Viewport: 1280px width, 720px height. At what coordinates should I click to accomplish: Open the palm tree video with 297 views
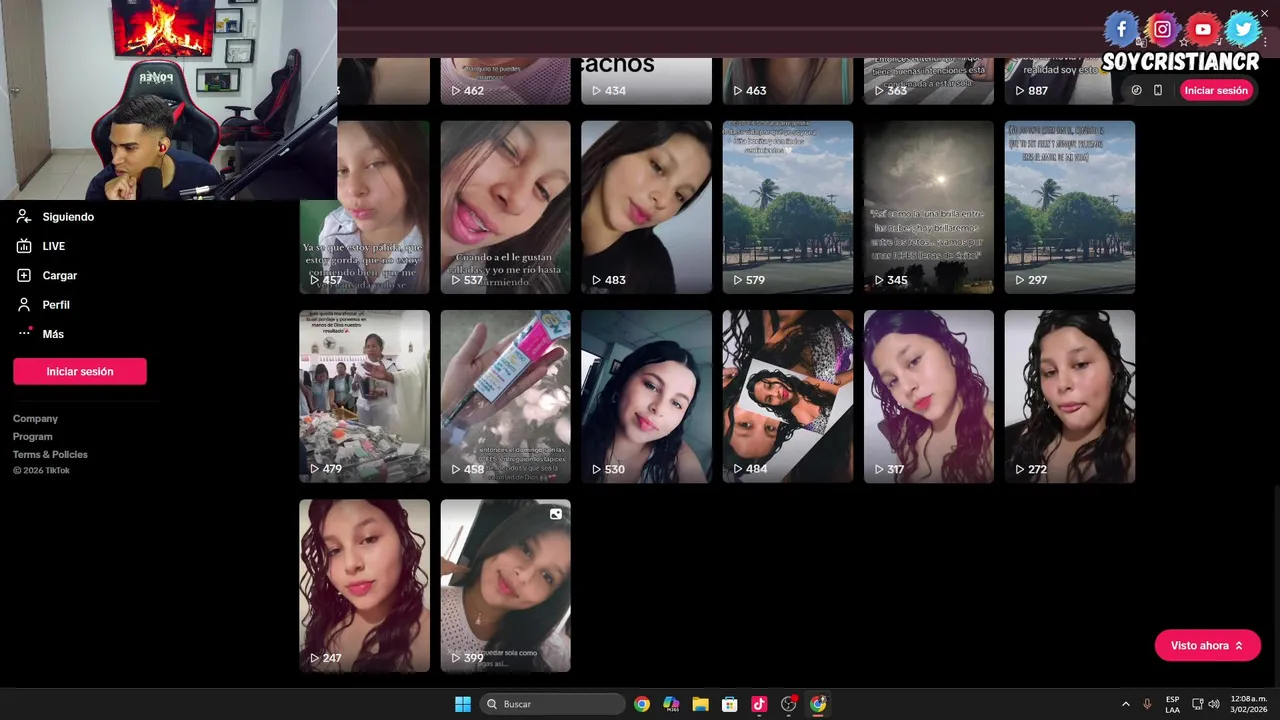click(1070, 207)
